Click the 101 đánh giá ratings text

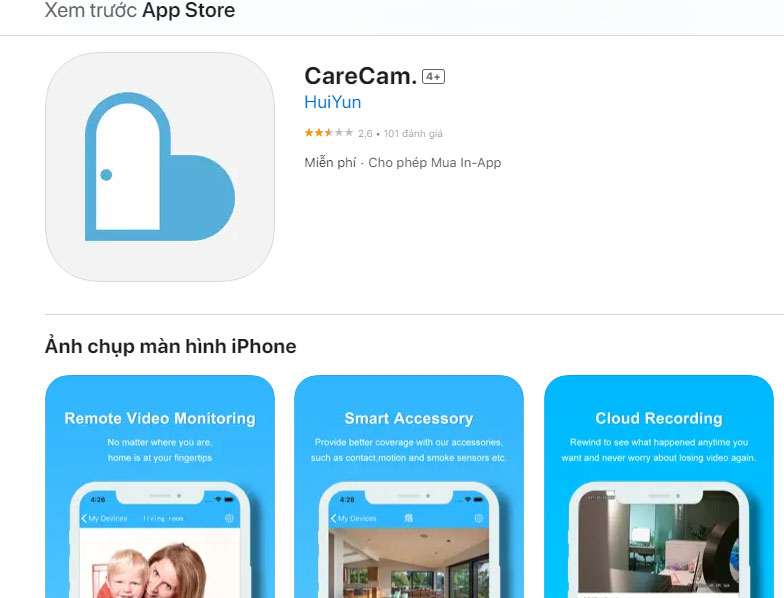pos(413,134)
